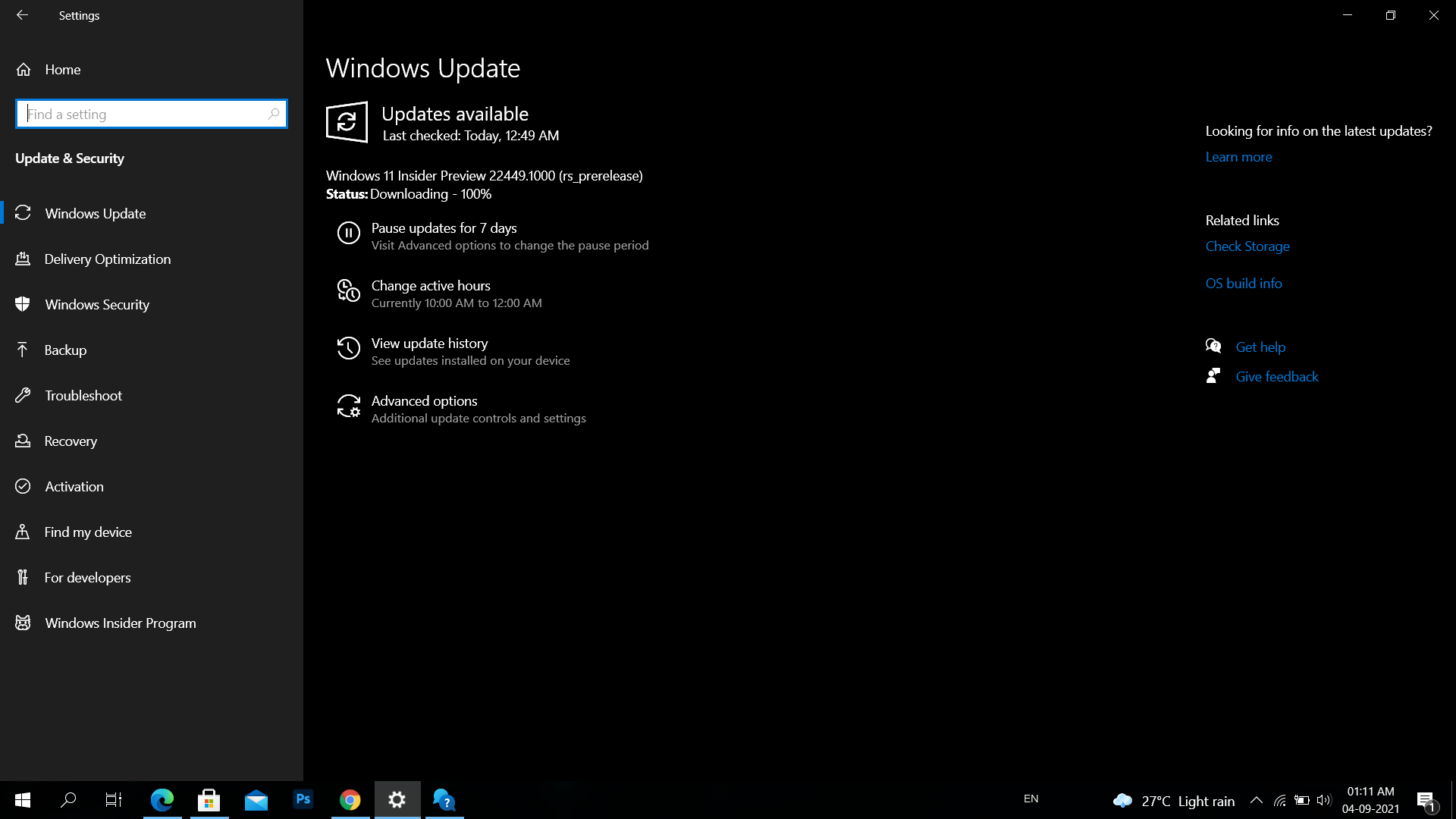Open Change active hours
Screen dimensions: 1456x819
pyautogui.click(x=431, y=286)
